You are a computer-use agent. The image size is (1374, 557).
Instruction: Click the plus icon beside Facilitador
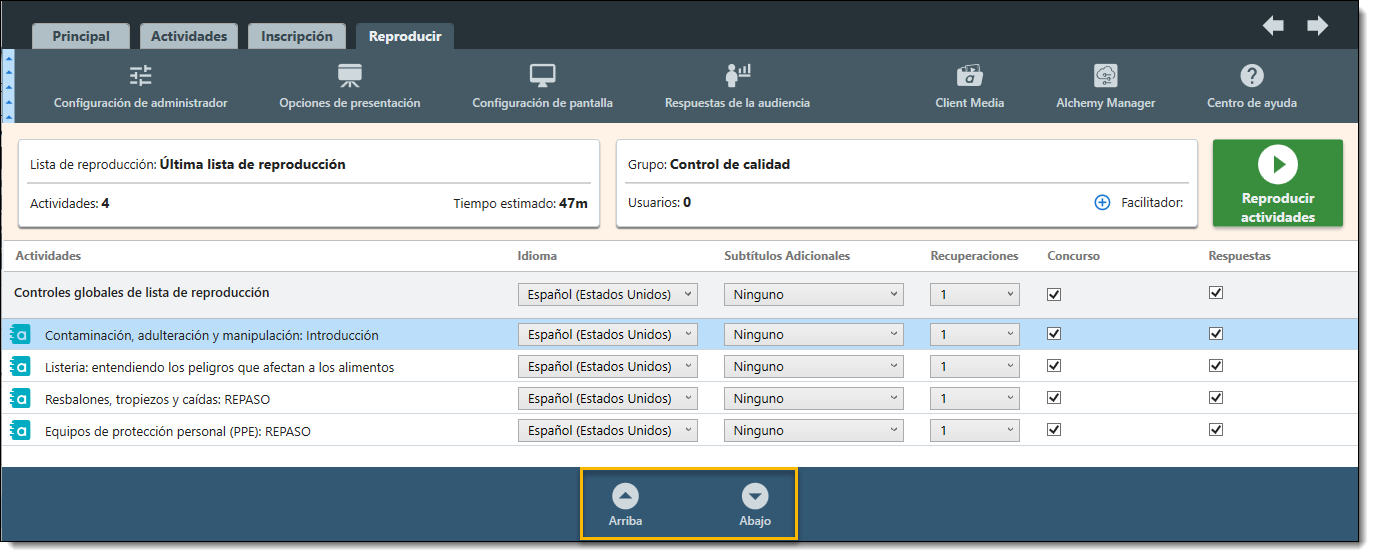click(x=1102, y=203)
